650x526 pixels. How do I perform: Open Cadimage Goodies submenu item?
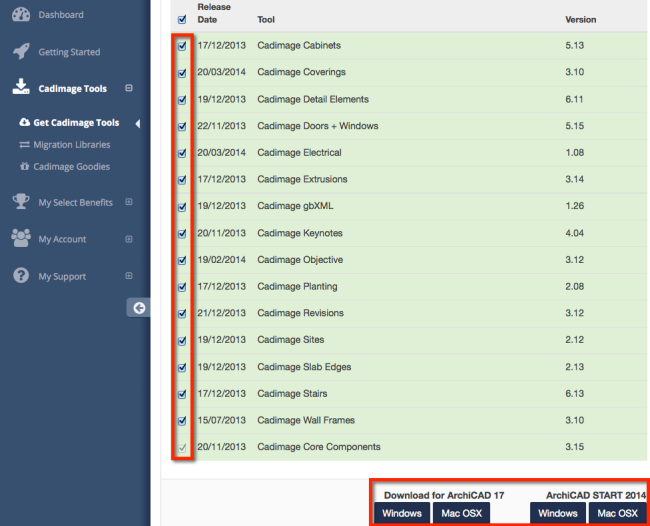(x=71, y=167)
